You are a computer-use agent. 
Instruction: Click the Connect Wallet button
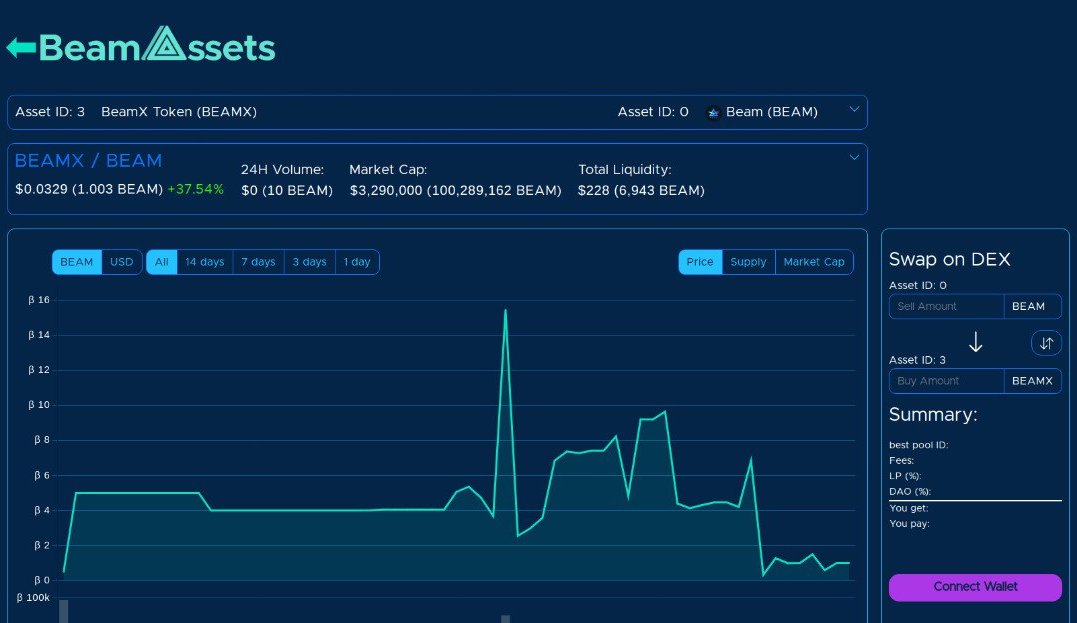tap(975, 587)
